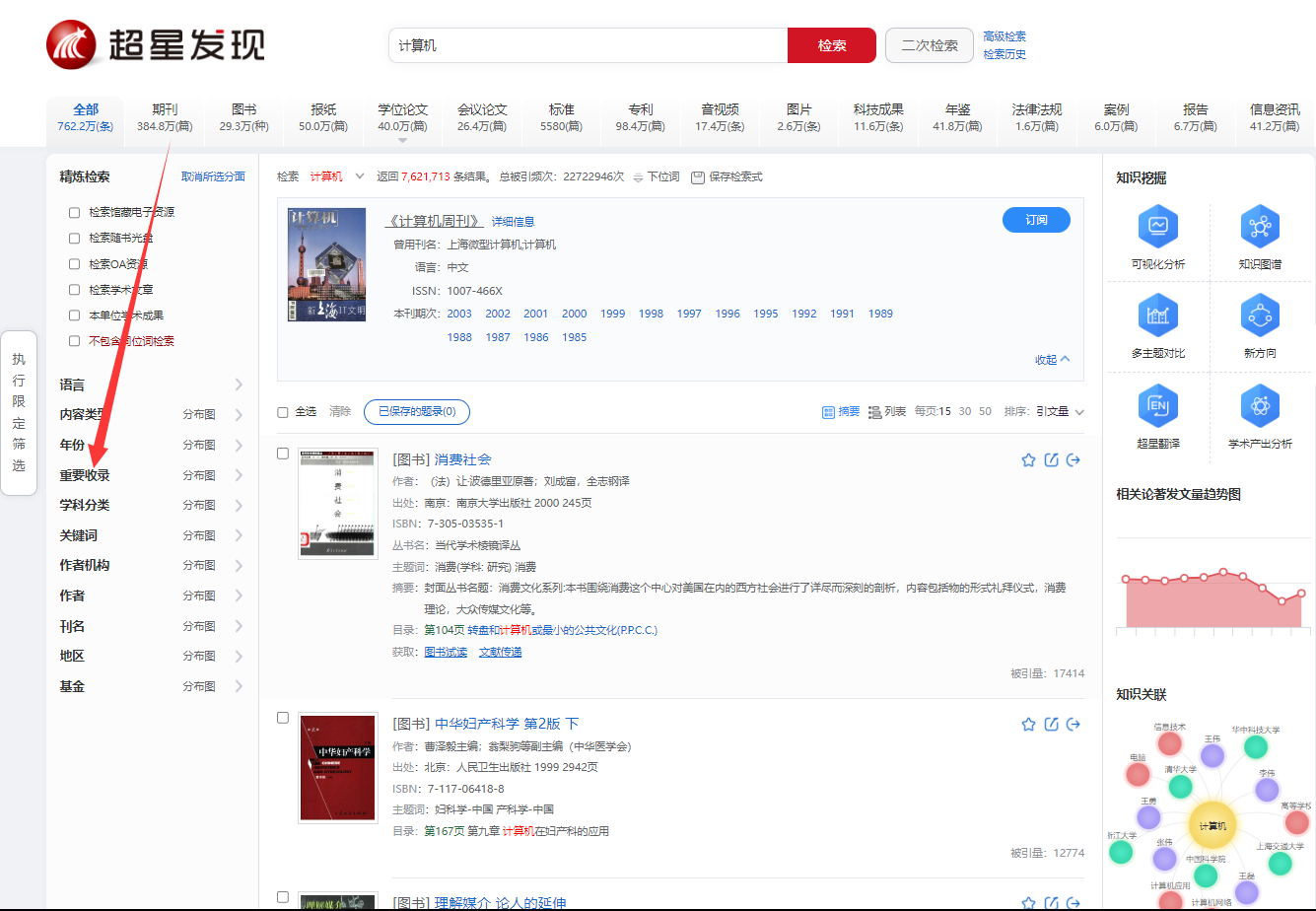Open the 新方向 icon
This screenshot has height=911, width=1316.
coord(1260,315)
